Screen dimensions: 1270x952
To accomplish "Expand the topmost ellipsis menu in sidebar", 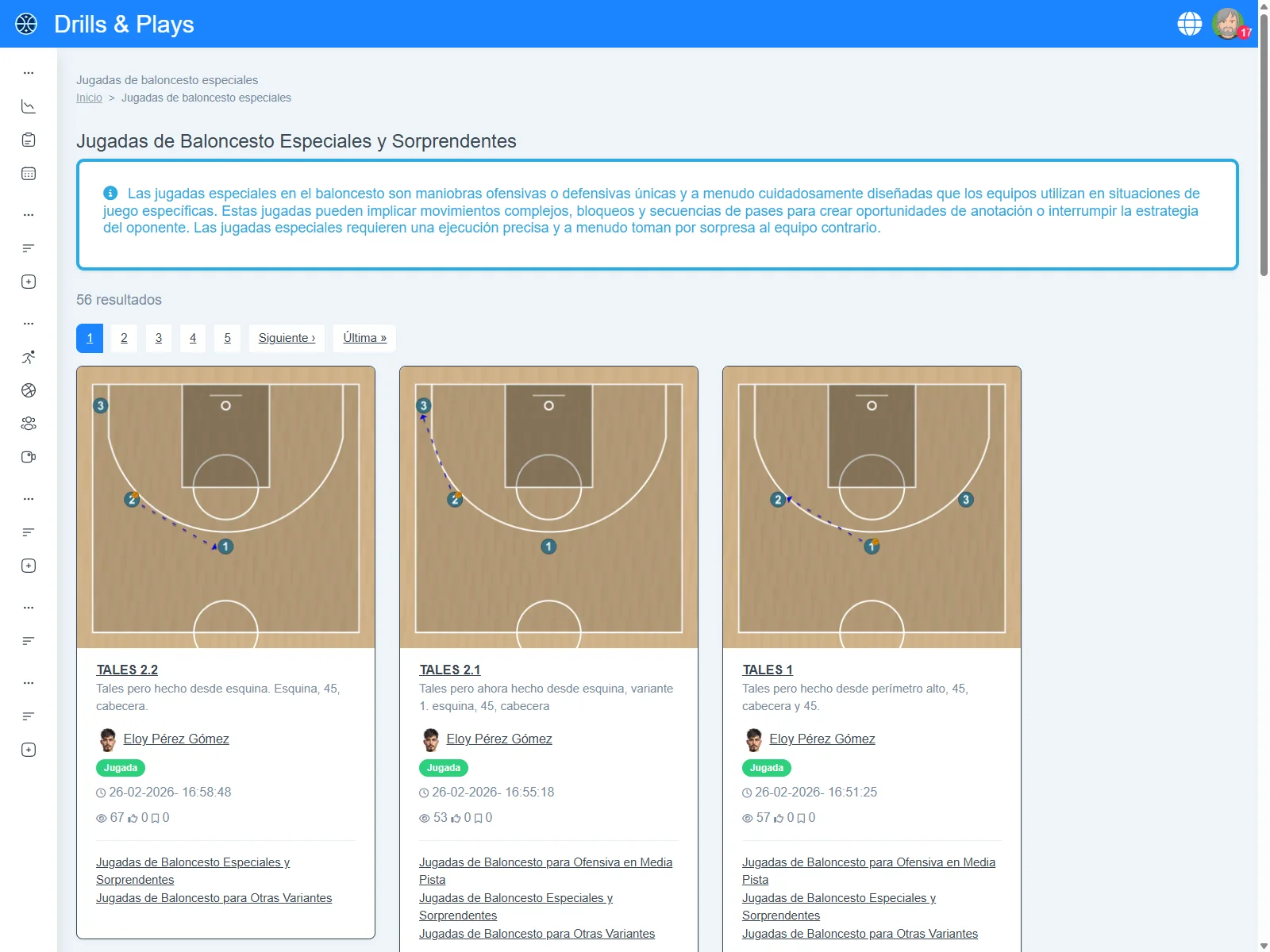I will point(29,72).
